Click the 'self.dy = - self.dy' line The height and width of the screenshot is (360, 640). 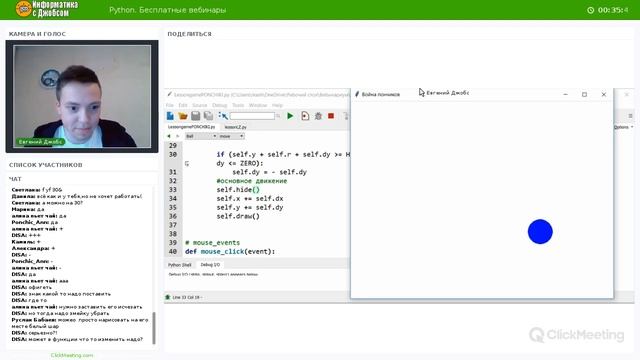click(x=269, y=172)
